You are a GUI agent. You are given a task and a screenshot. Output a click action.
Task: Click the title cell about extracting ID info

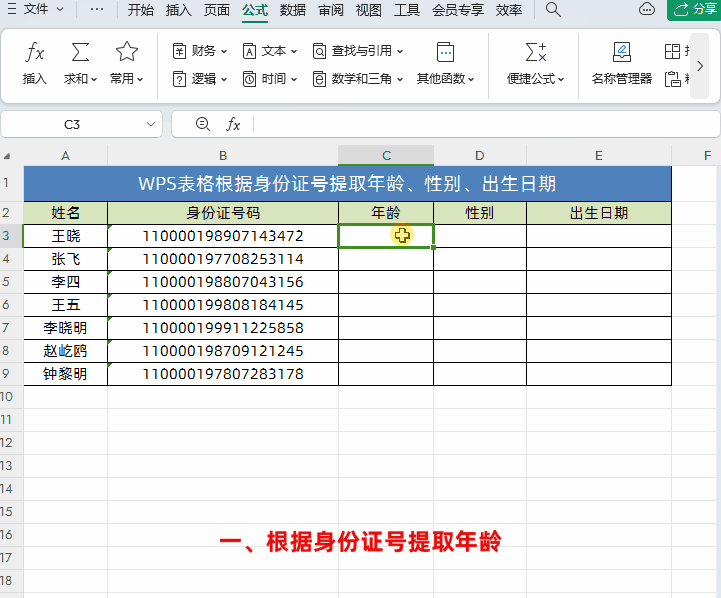coord(347,184)
